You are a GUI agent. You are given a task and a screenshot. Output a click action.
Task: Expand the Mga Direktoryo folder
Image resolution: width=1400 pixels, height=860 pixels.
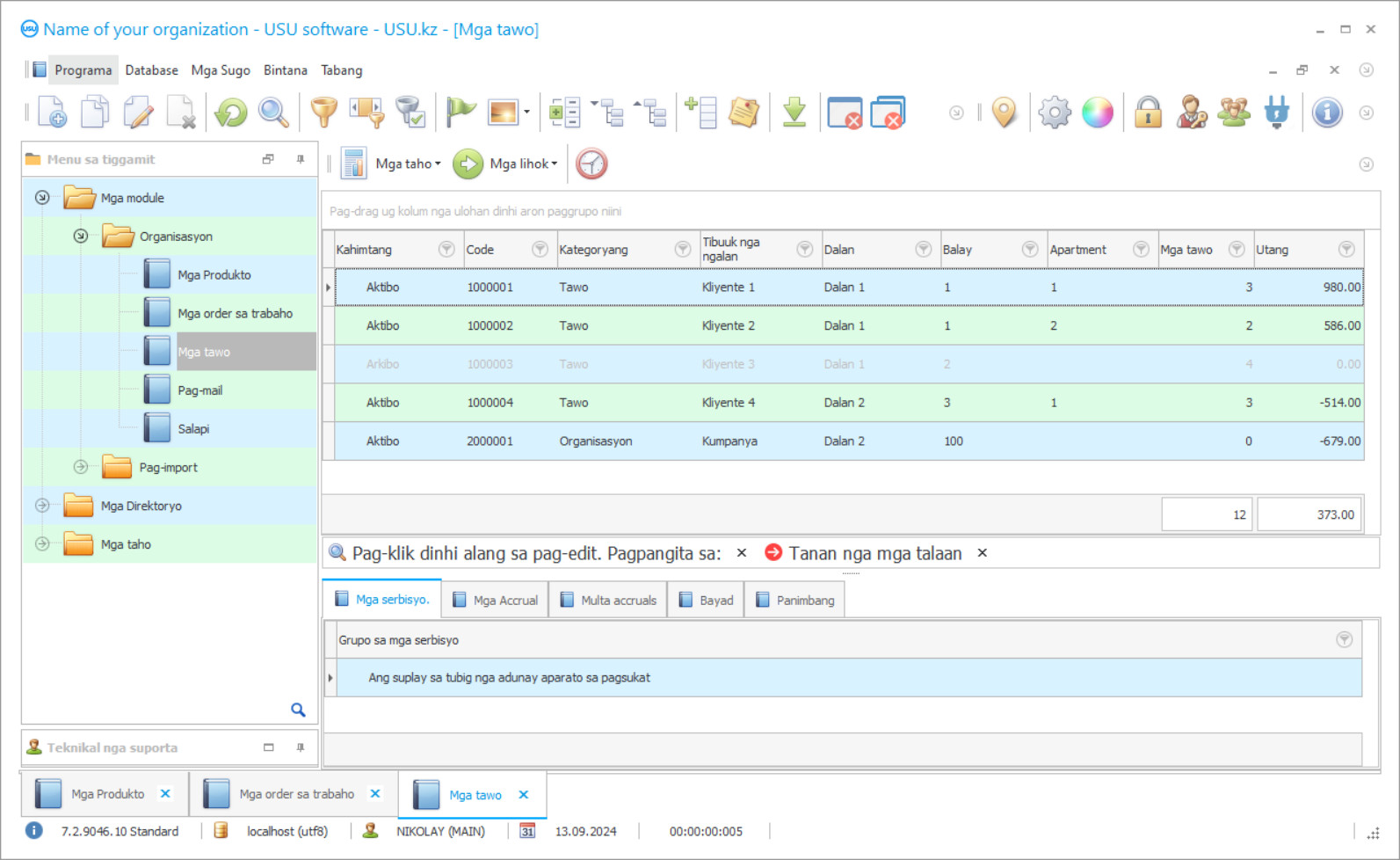click(x=42, y=506)
